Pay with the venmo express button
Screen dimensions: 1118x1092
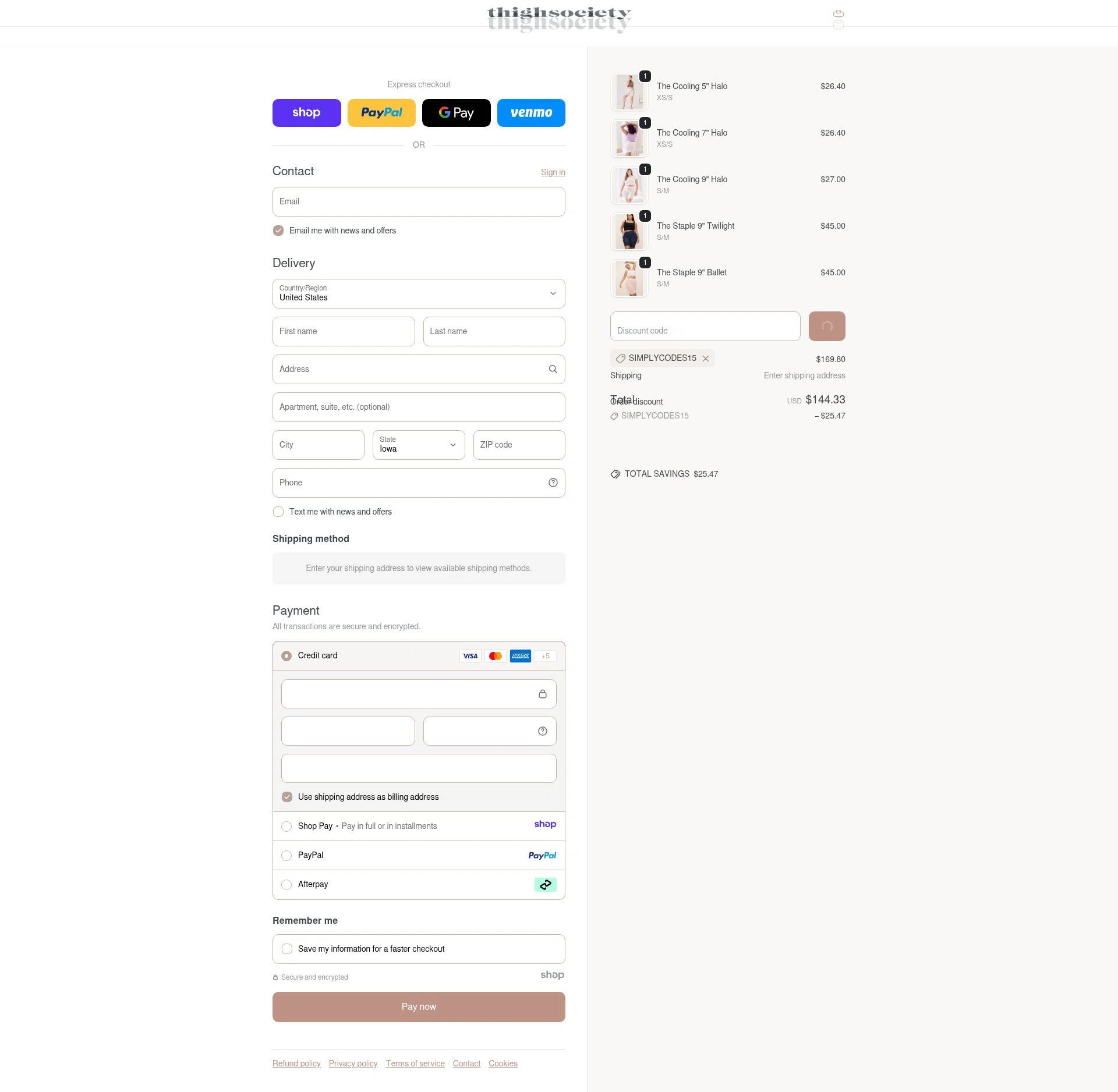click(x=531, y=113)
